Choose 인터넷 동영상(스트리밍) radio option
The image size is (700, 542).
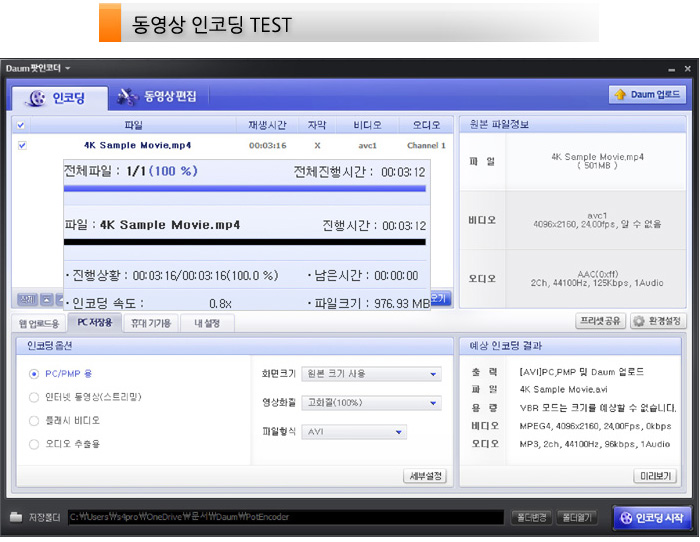tap(36, 396)
